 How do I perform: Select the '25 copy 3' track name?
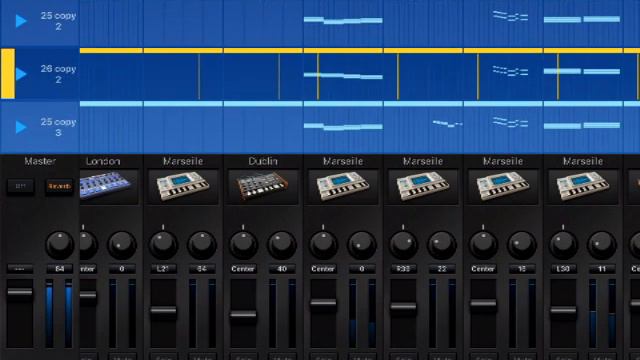pos(58,127)
